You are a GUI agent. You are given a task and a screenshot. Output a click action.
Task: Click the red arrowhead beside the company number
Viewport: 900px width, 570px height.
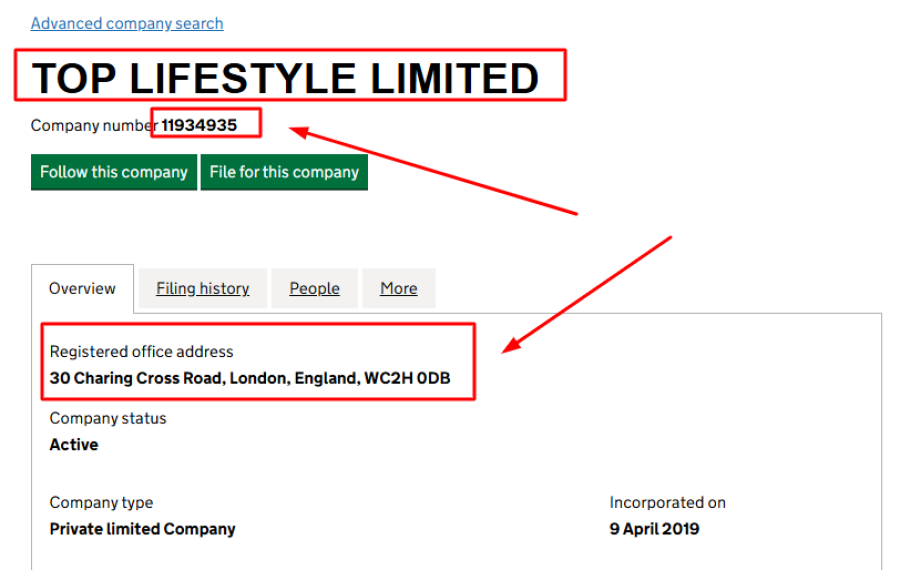coord(299,131)
